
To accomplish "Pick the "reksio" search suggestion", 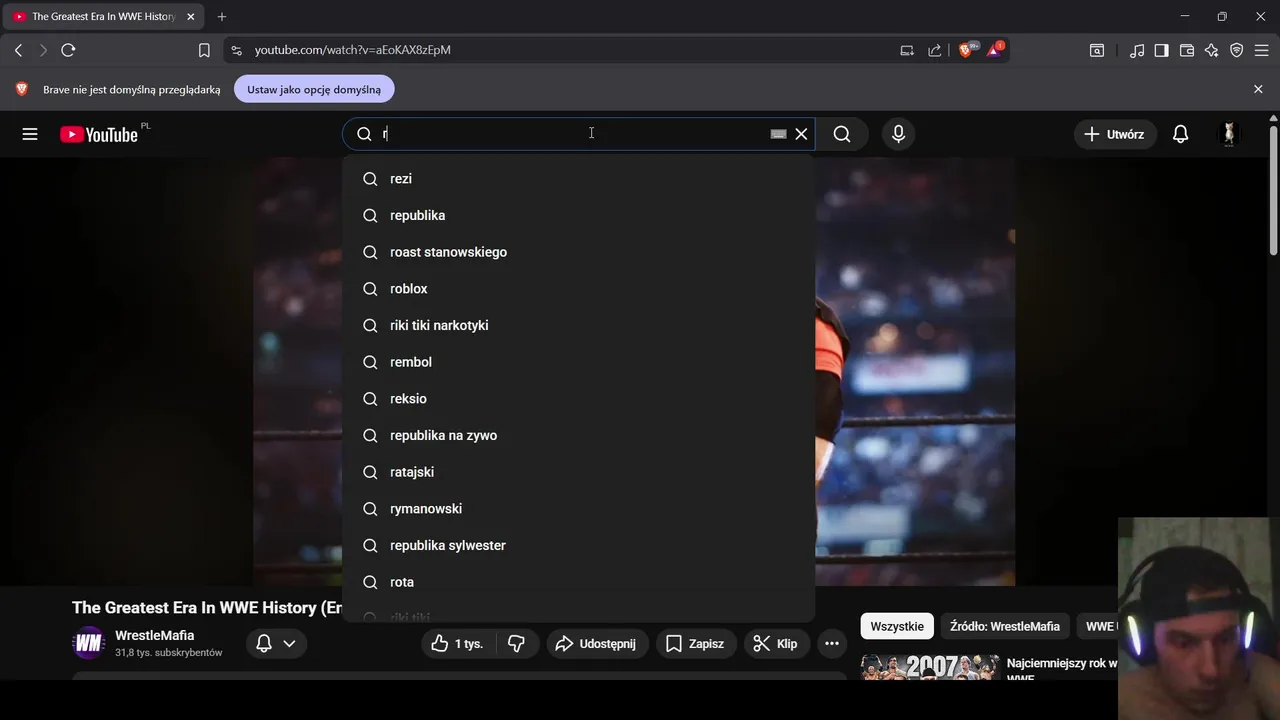I will click(579, 399).
